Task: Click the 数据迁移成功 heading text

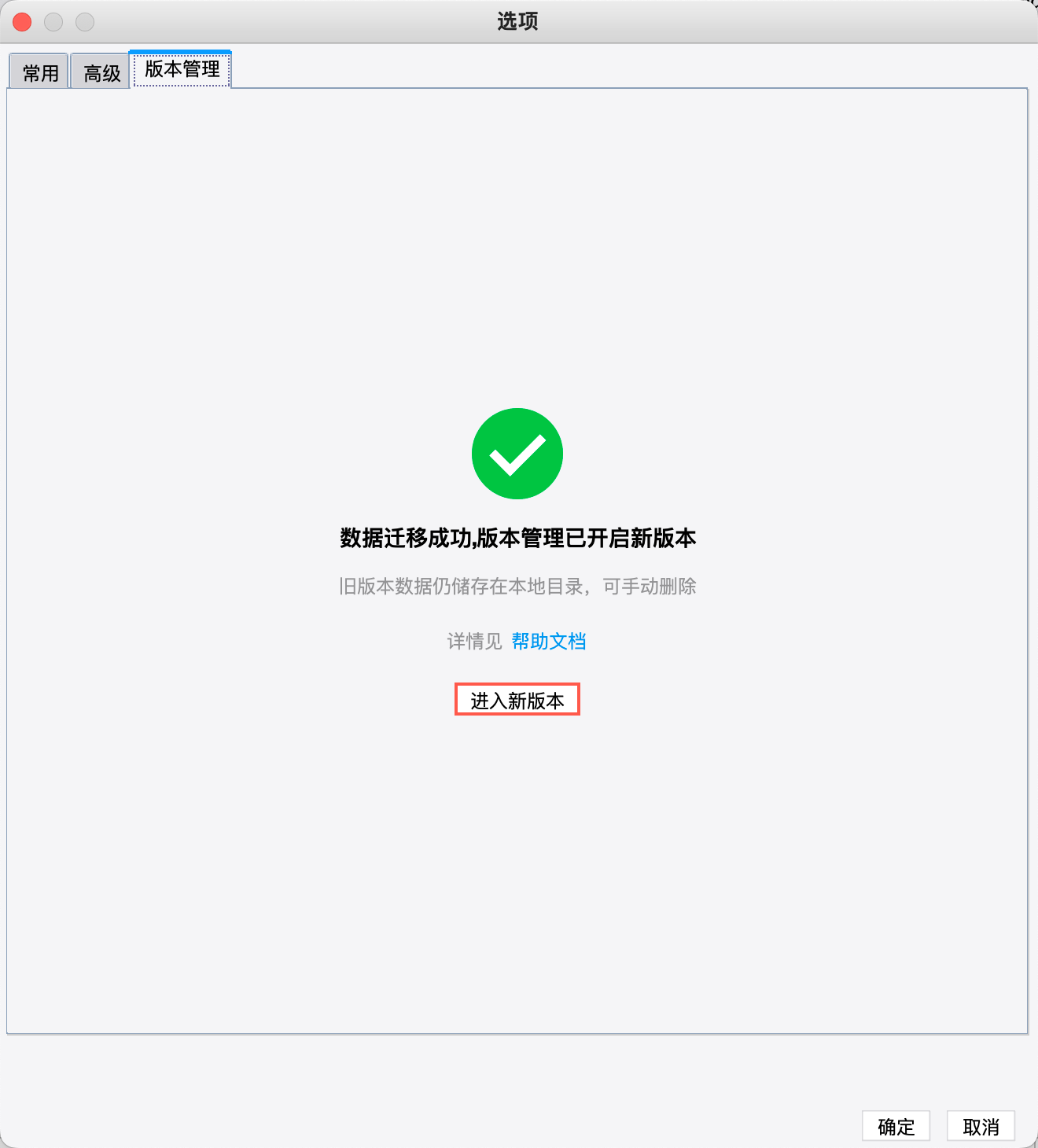Action: point(405,538)
